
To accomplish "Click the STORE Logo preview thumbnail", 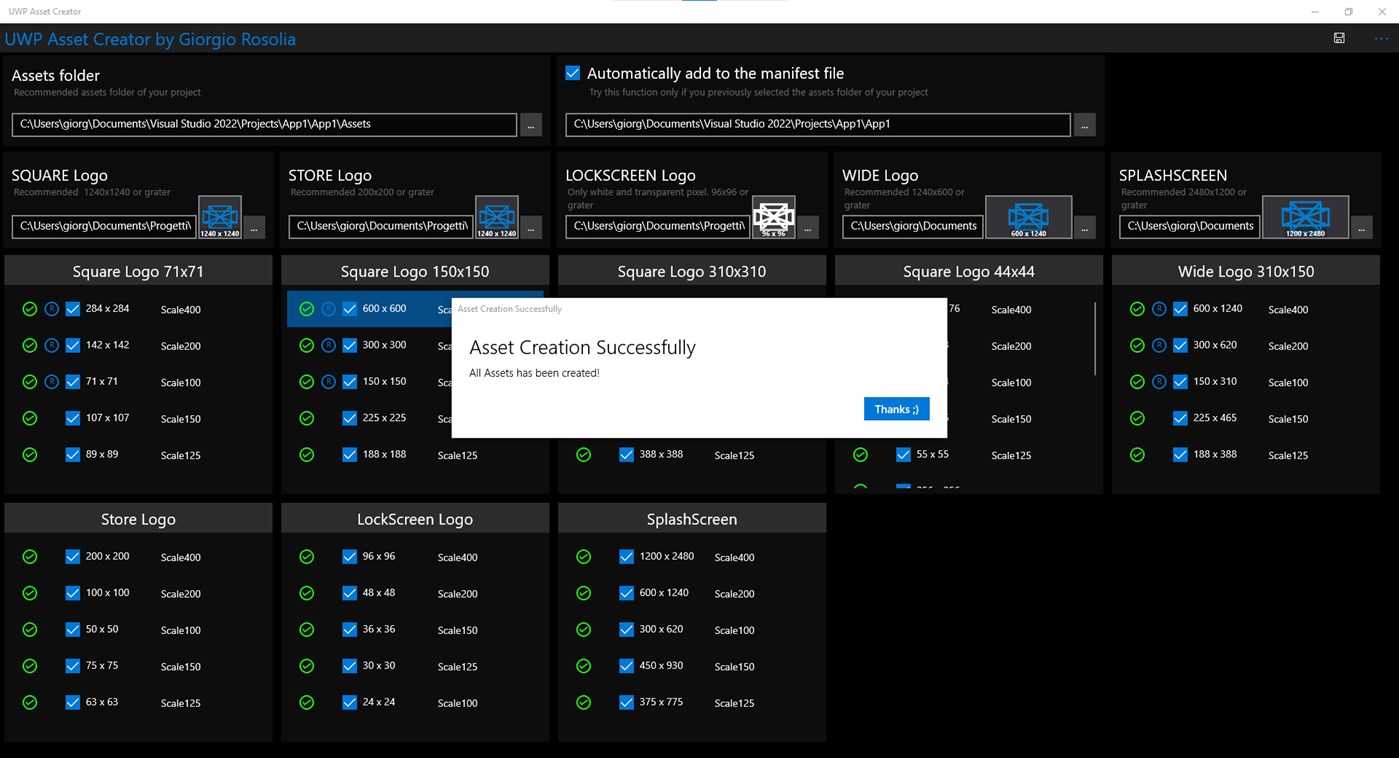I will point(497,217).
